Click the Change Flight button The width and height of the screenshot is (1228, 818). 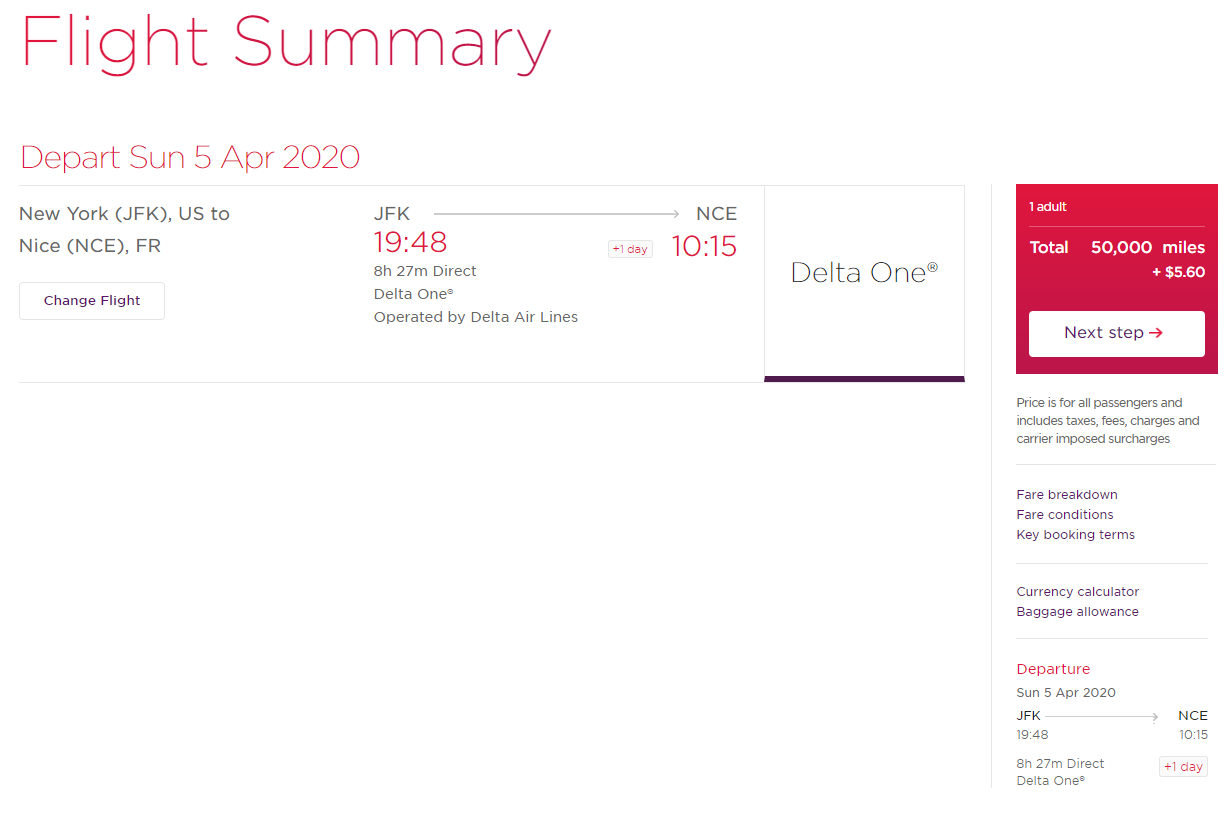point(92,301)
